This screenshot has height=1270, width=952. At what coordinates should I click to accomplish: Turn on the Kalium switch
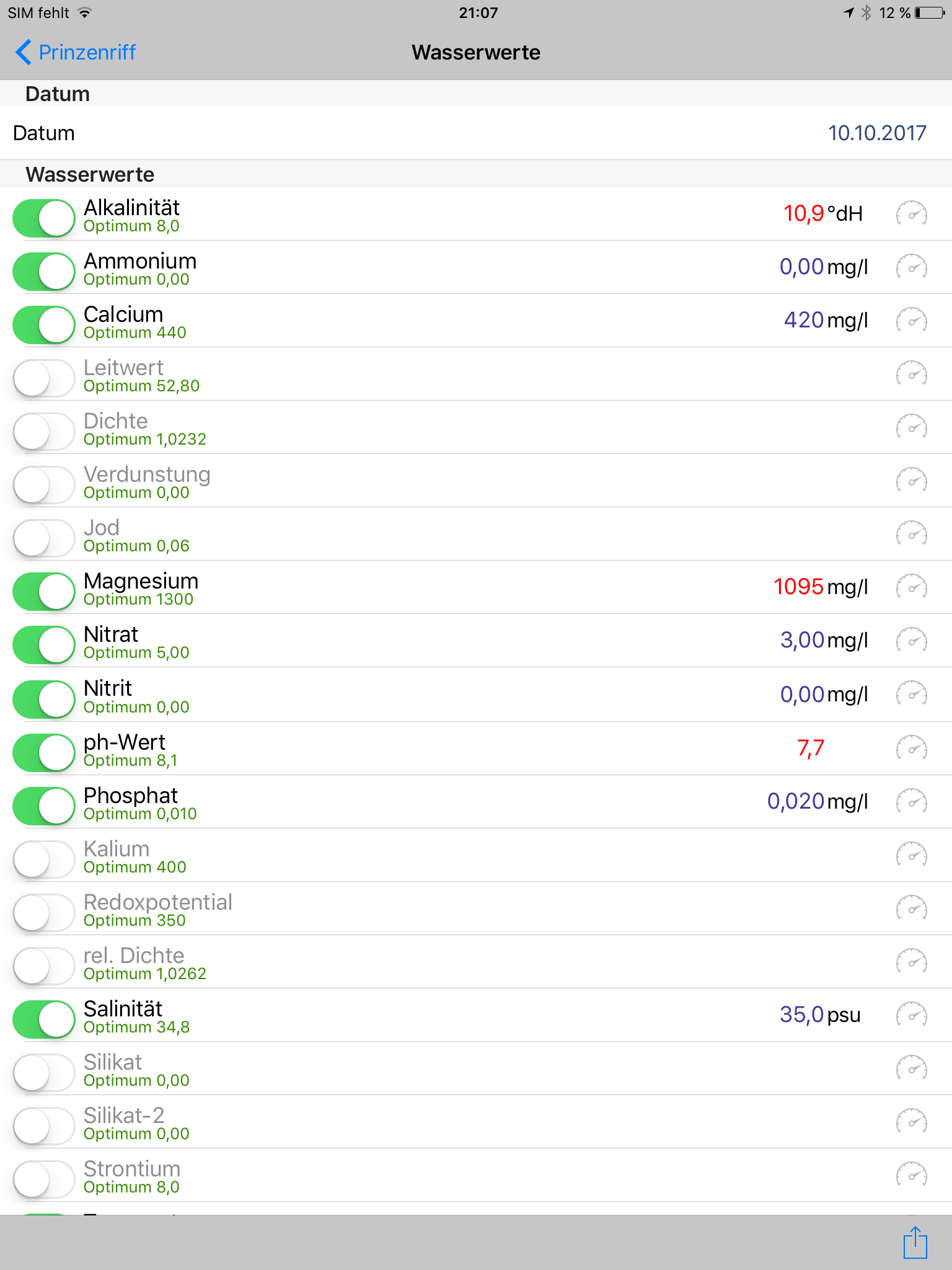(x=44, y=859)
